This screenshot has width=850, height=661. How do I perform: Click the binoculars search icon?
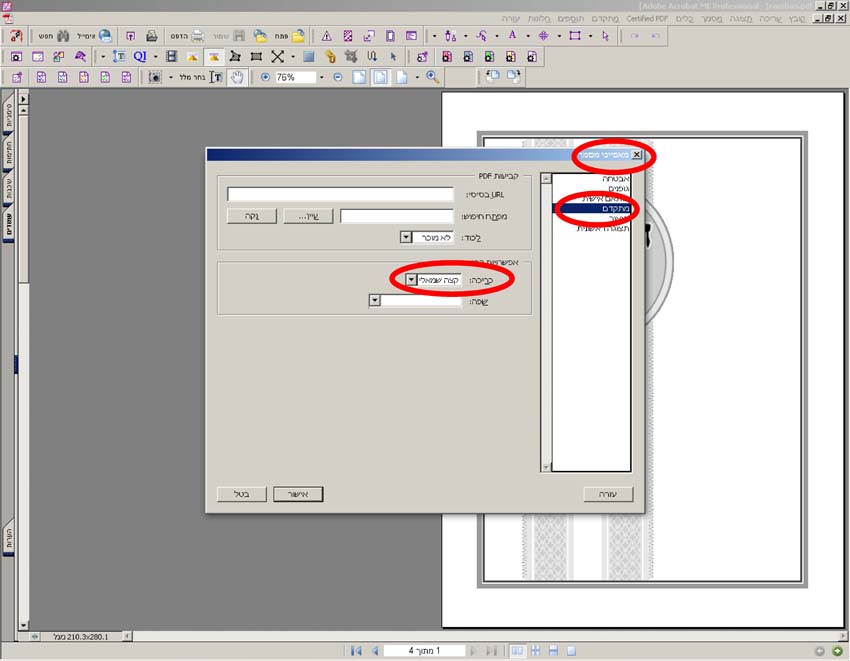(x=63, y=36)
